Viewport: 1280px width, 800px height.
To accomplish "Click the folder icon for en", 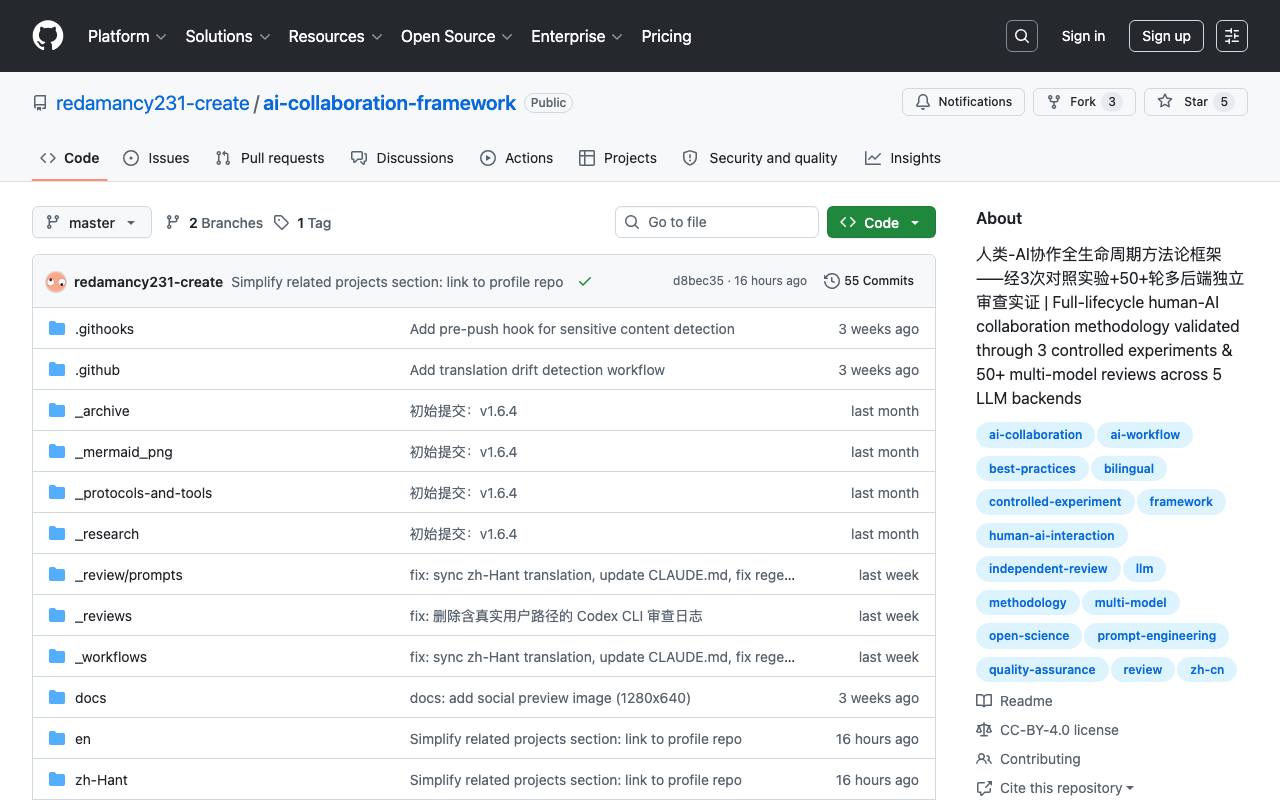I will [x=57, y=739].
